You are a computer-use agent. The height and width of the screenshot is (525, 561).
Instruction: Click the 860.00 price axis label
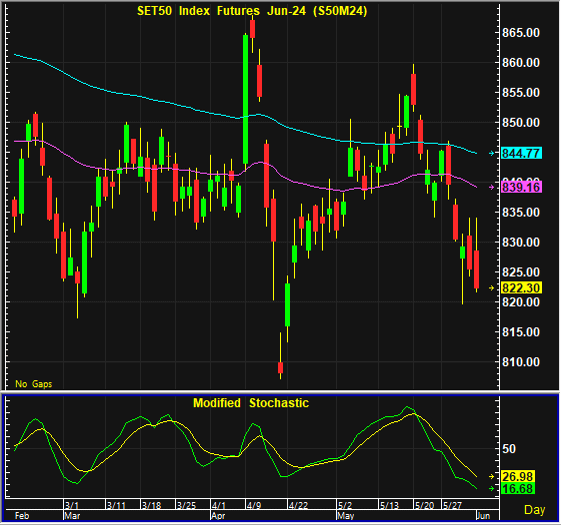[521, 63]
